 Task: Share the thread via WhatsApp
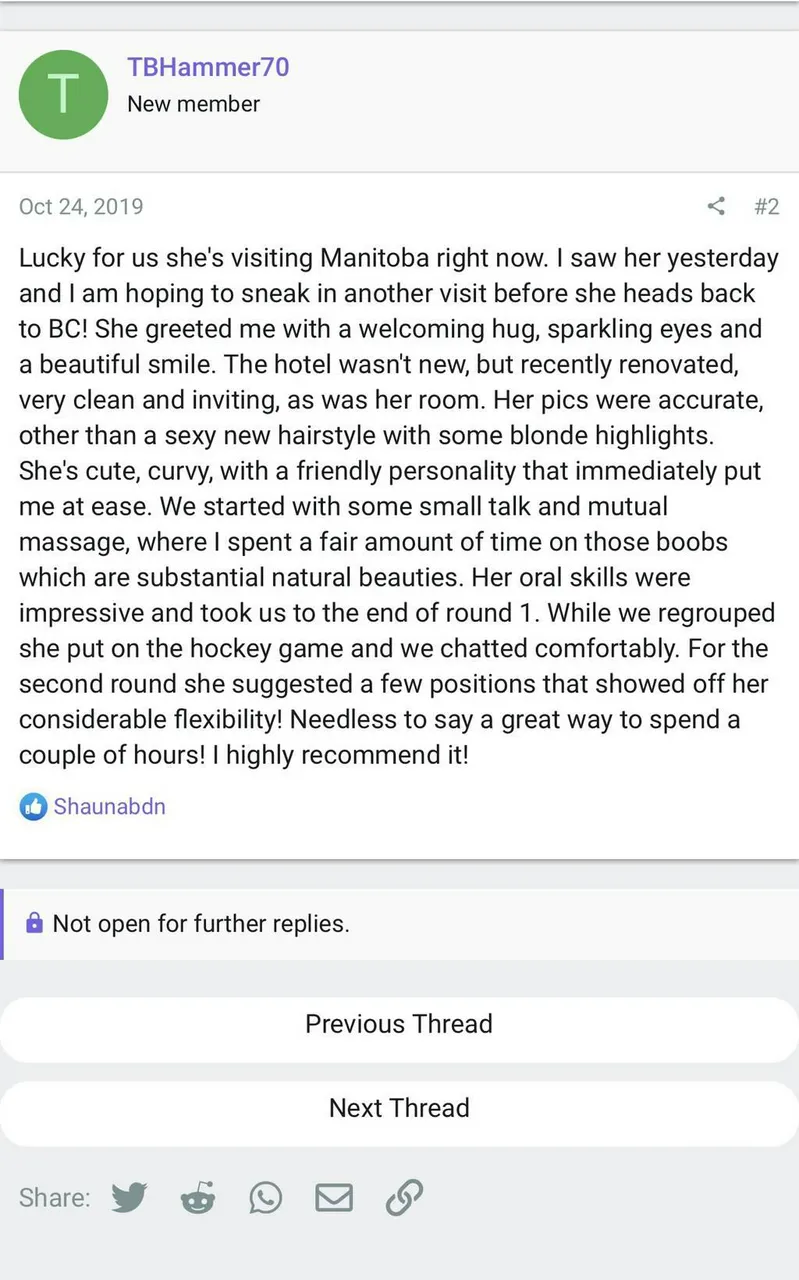click(266, 1197)
